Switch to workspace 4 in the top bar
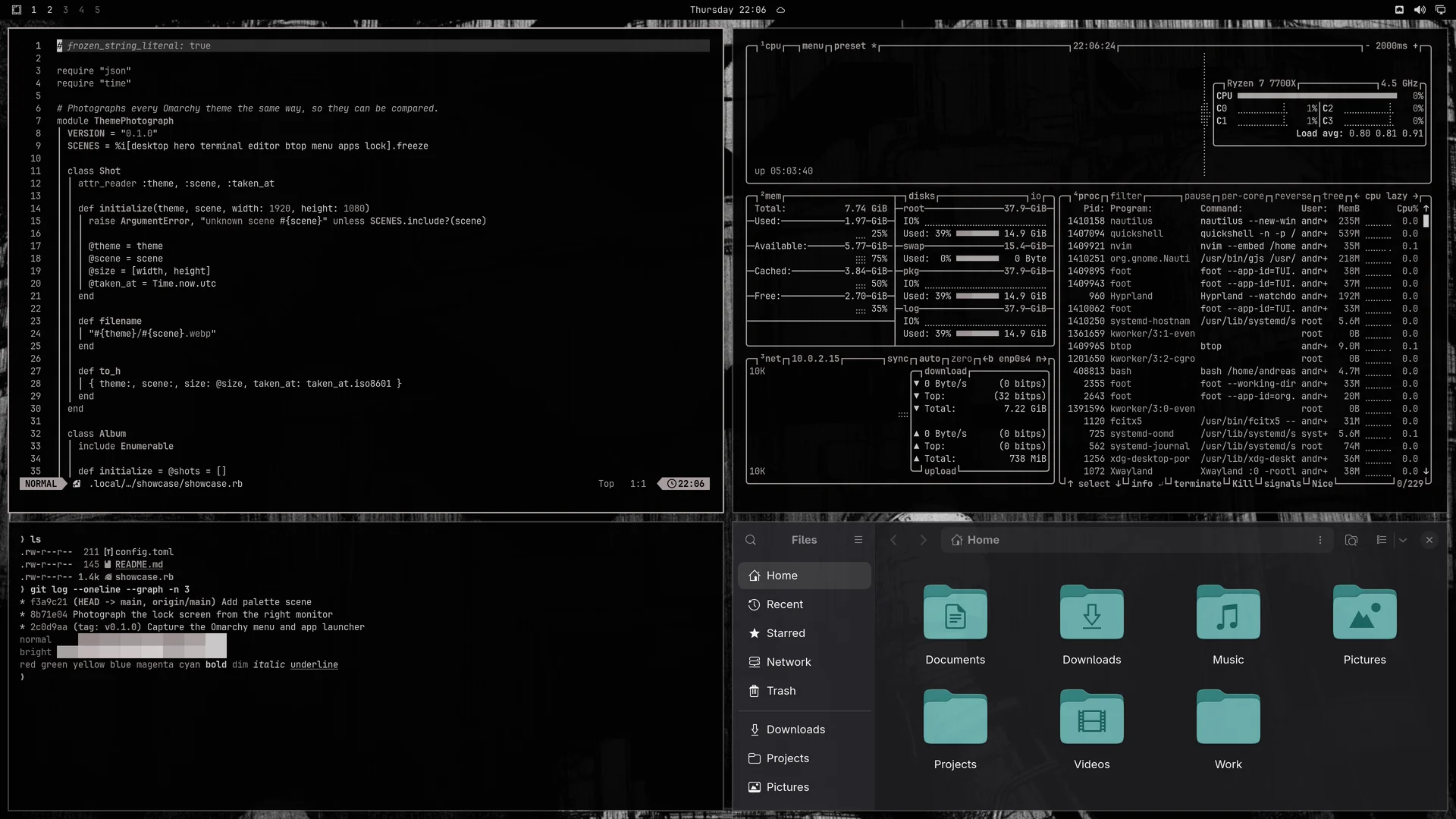This screenshot has width=1456, height=819. pyautogui.click(x=81, y=10)
